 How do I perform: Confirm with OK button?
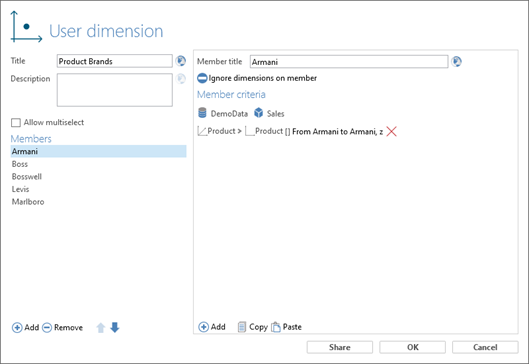412,347
